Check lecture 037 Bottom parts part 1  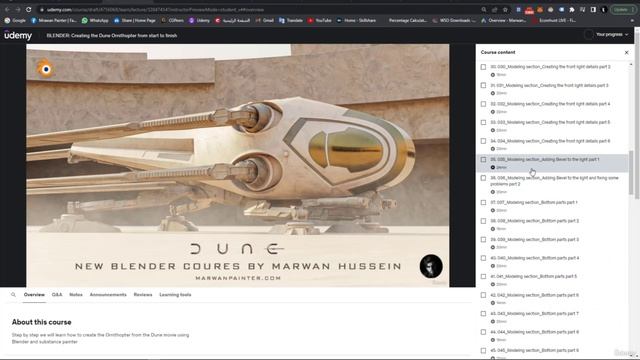[x=483, y=202]
